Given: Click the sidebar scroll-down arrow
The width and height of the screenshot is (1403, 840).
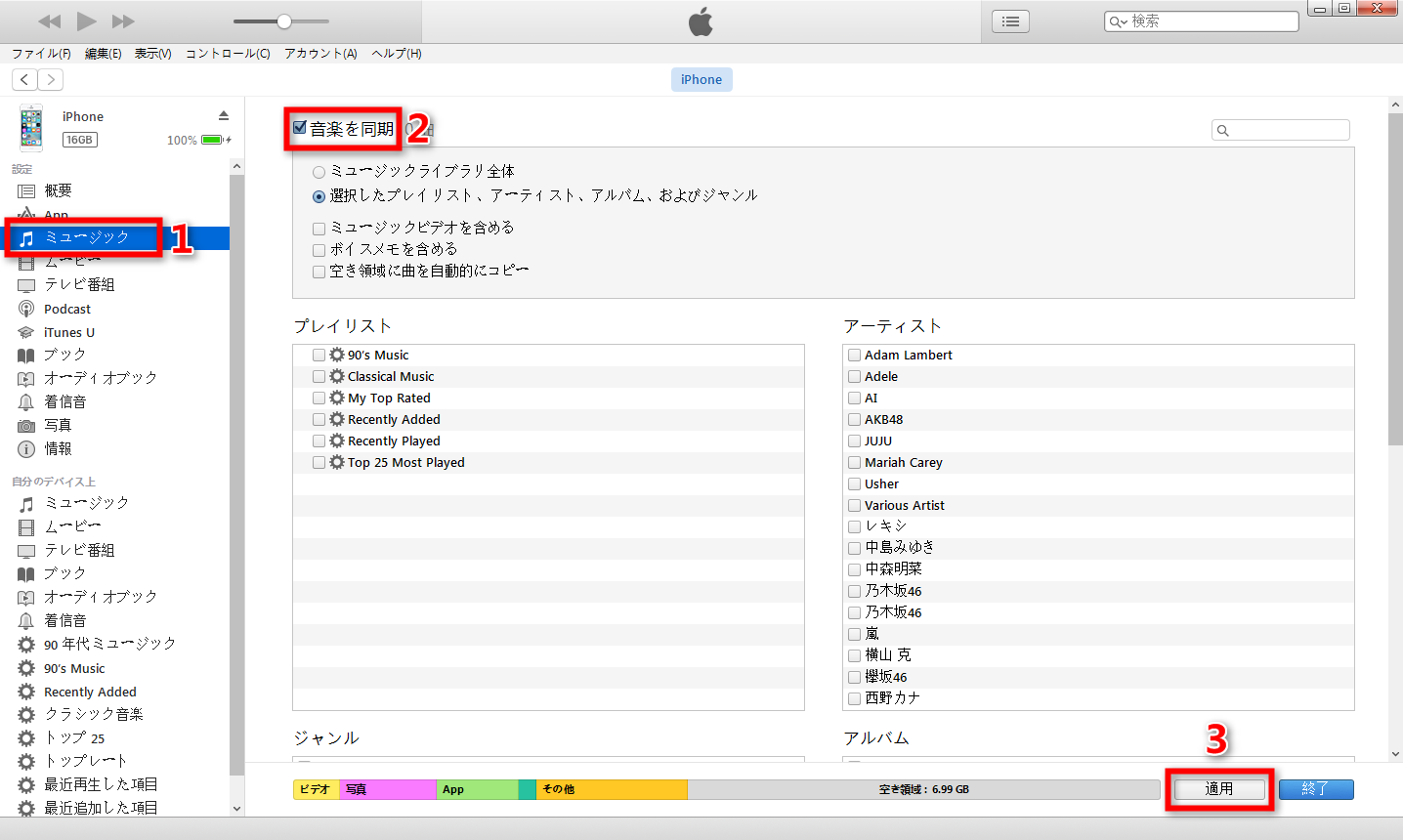Looking at the screenshot, I should [236, 809].
